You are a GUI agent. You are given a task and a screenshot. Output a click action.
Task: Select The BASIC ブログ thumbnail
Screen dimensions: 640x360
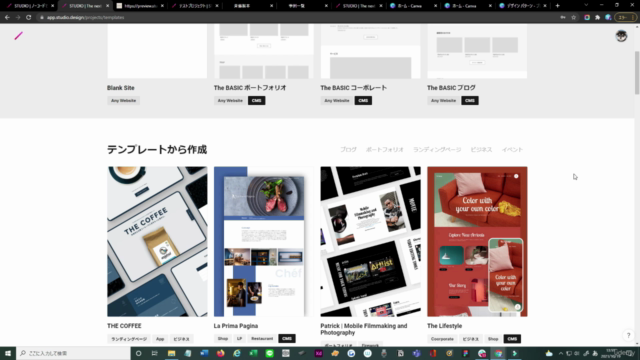pos(477,51)
